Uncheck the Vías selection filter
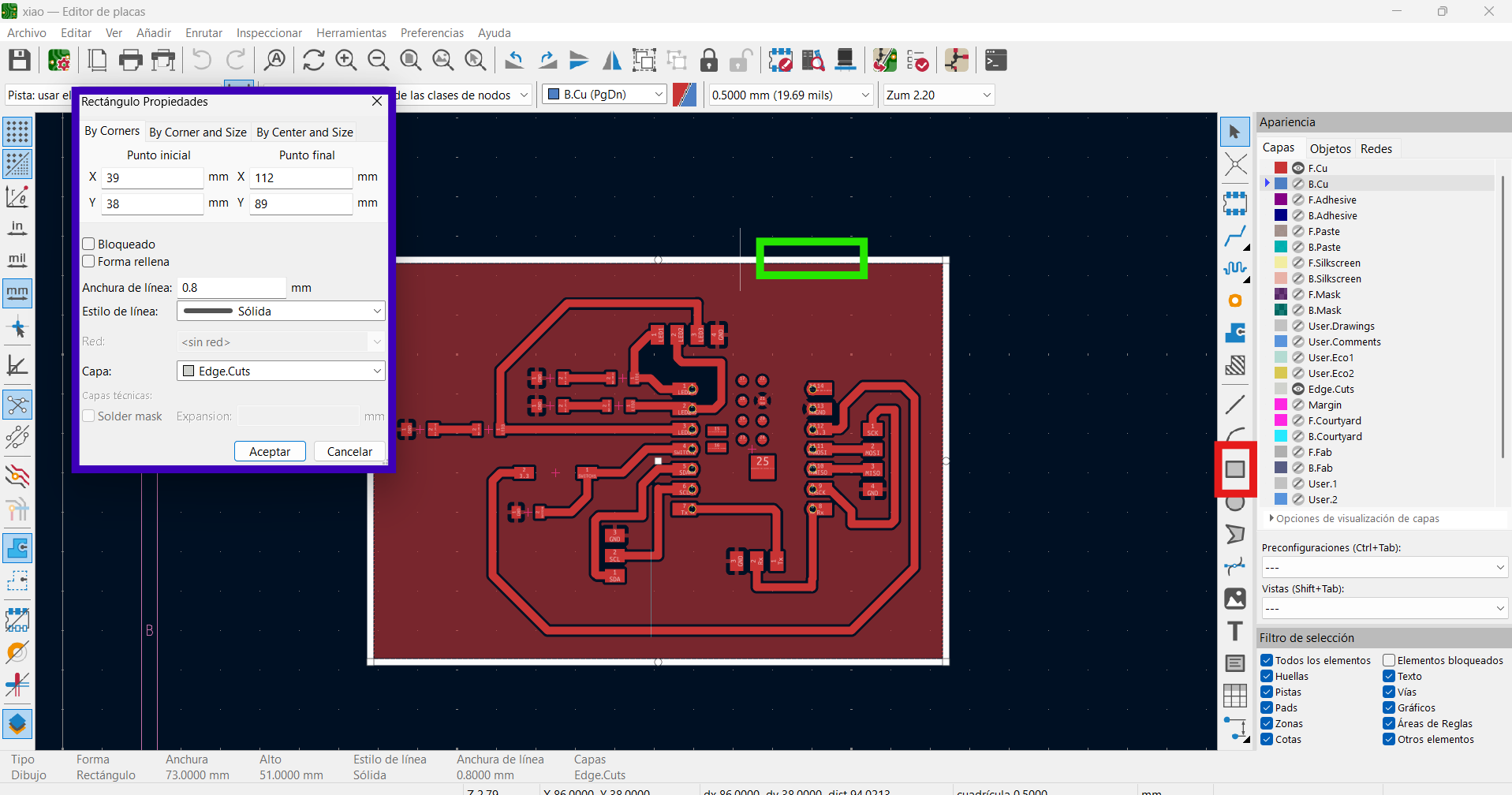The width and height of the screenshot is (1512, 795). pyautogui.click(x=1389, y=692)
